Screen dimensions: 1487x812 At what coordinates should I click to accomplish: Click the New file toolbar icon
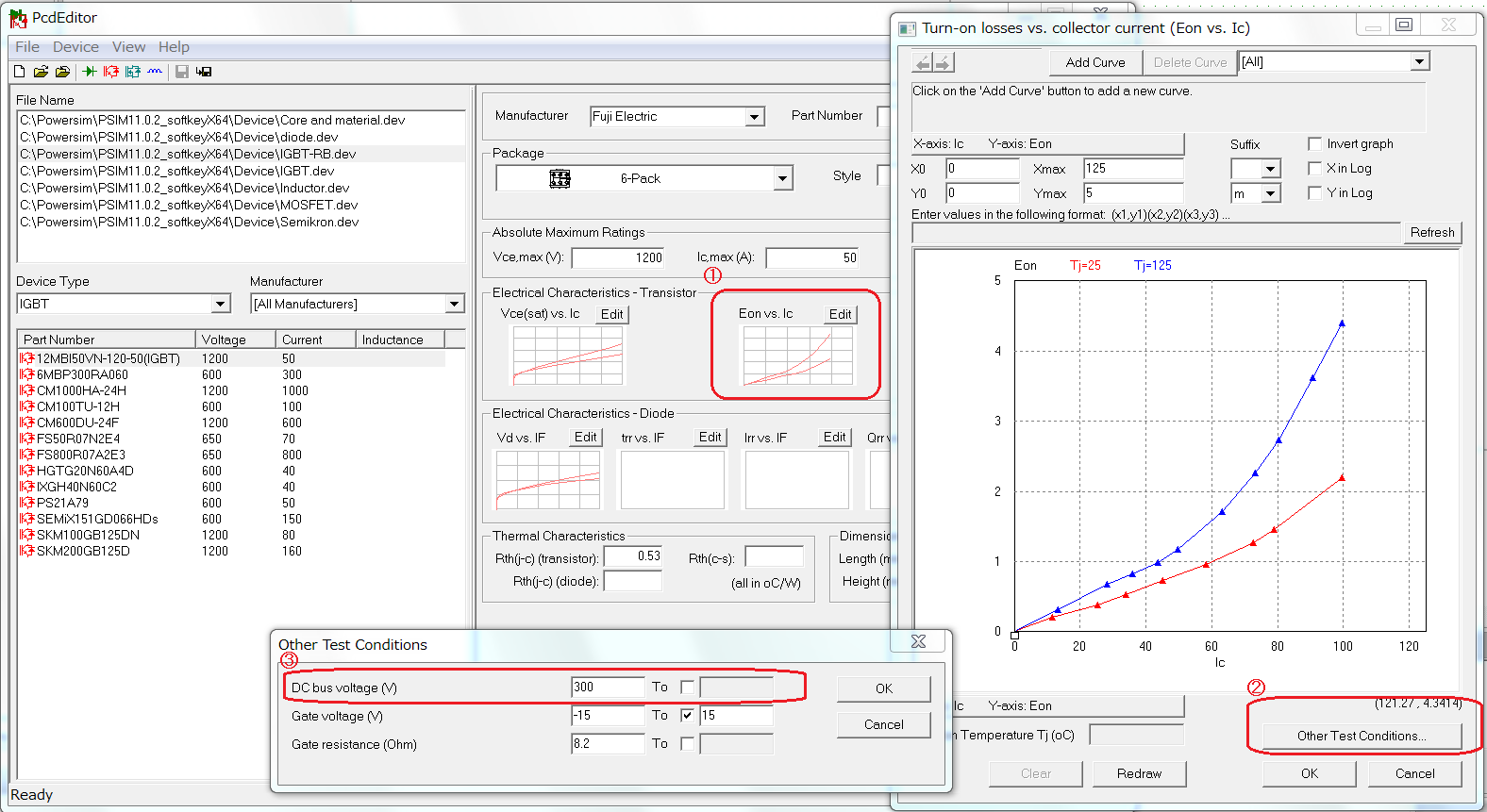point(20,72)
